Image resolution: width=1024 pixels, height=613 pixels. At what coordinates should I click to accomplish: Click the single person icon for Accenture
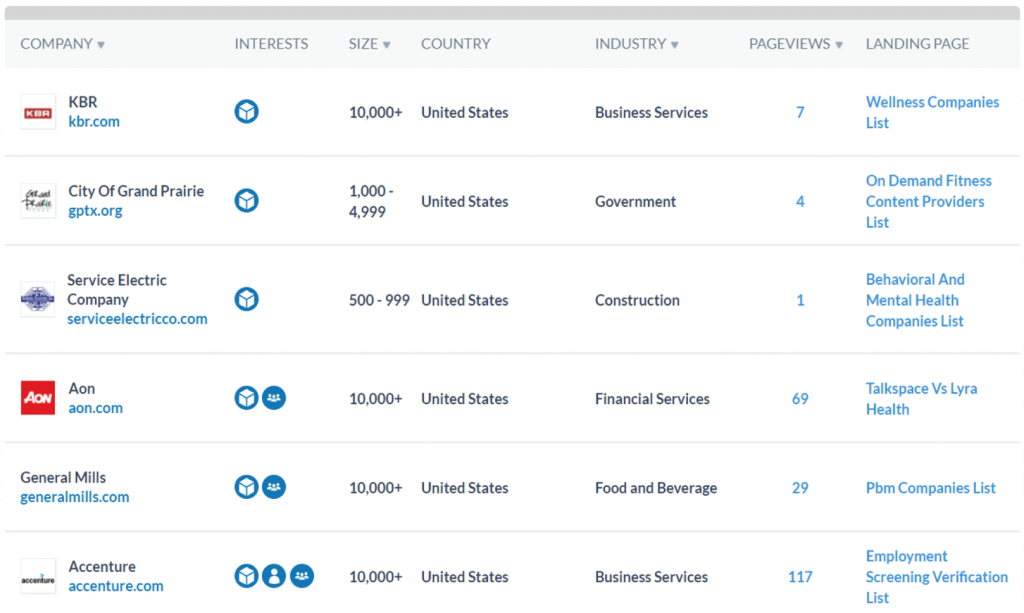tap(274, 576)
